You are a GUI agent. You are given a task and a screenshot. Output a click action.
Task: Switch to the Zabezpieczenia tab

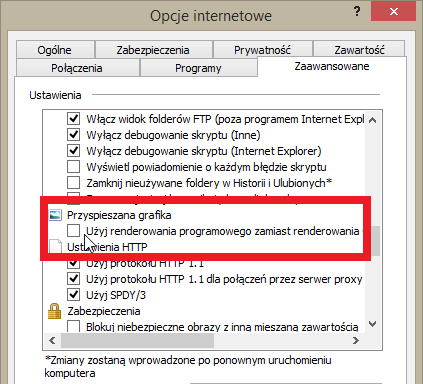[x=153, y=50]
